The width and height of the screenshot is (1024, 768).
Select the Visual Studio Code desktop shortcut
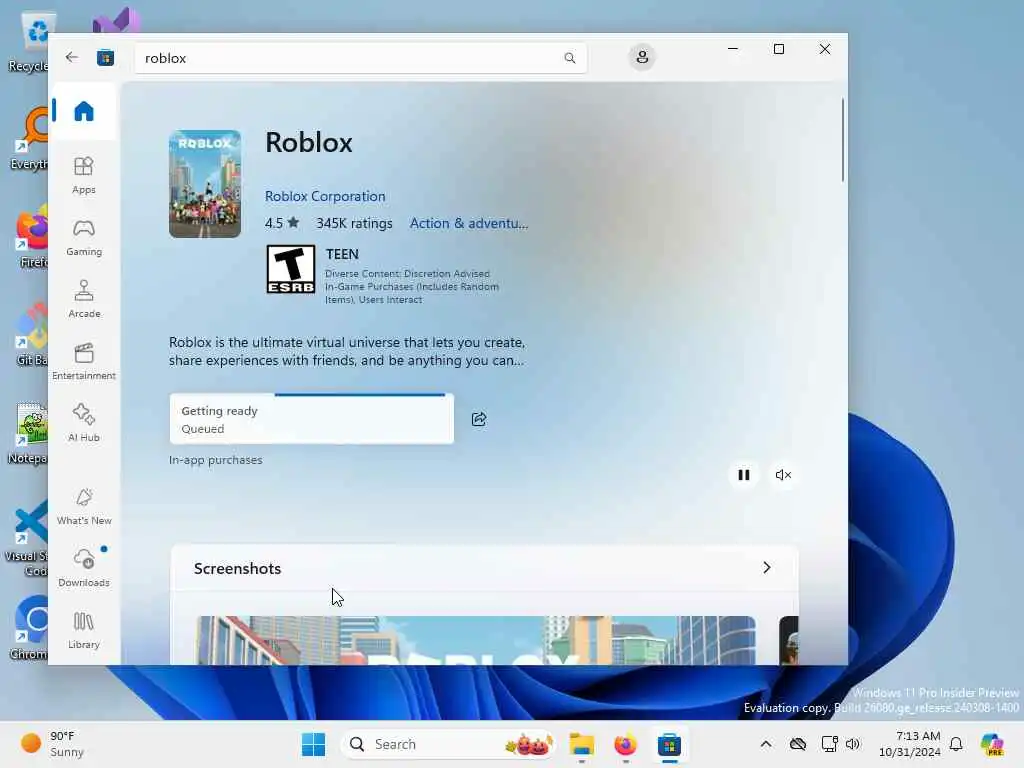(27, 537)
